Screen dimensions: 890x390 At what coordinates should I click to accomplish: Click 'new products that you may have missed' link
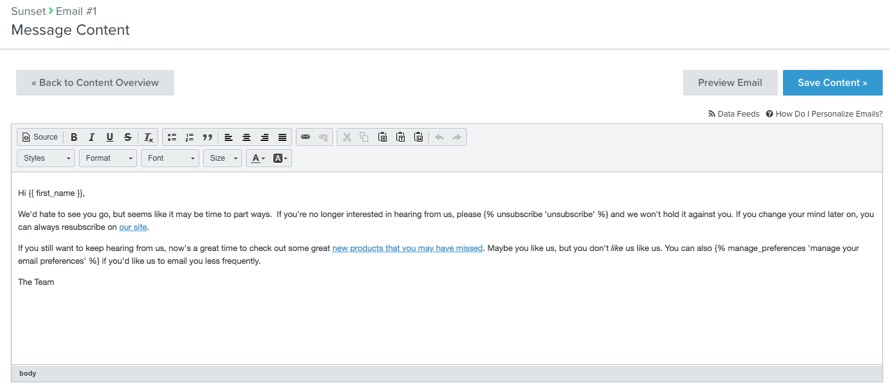(408, 248)
